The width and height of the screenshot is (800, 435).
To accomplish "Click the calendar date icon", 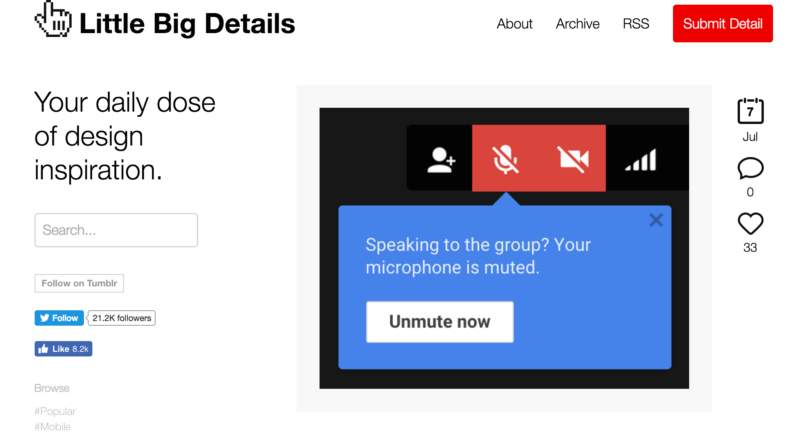I will tap(750, 111).
